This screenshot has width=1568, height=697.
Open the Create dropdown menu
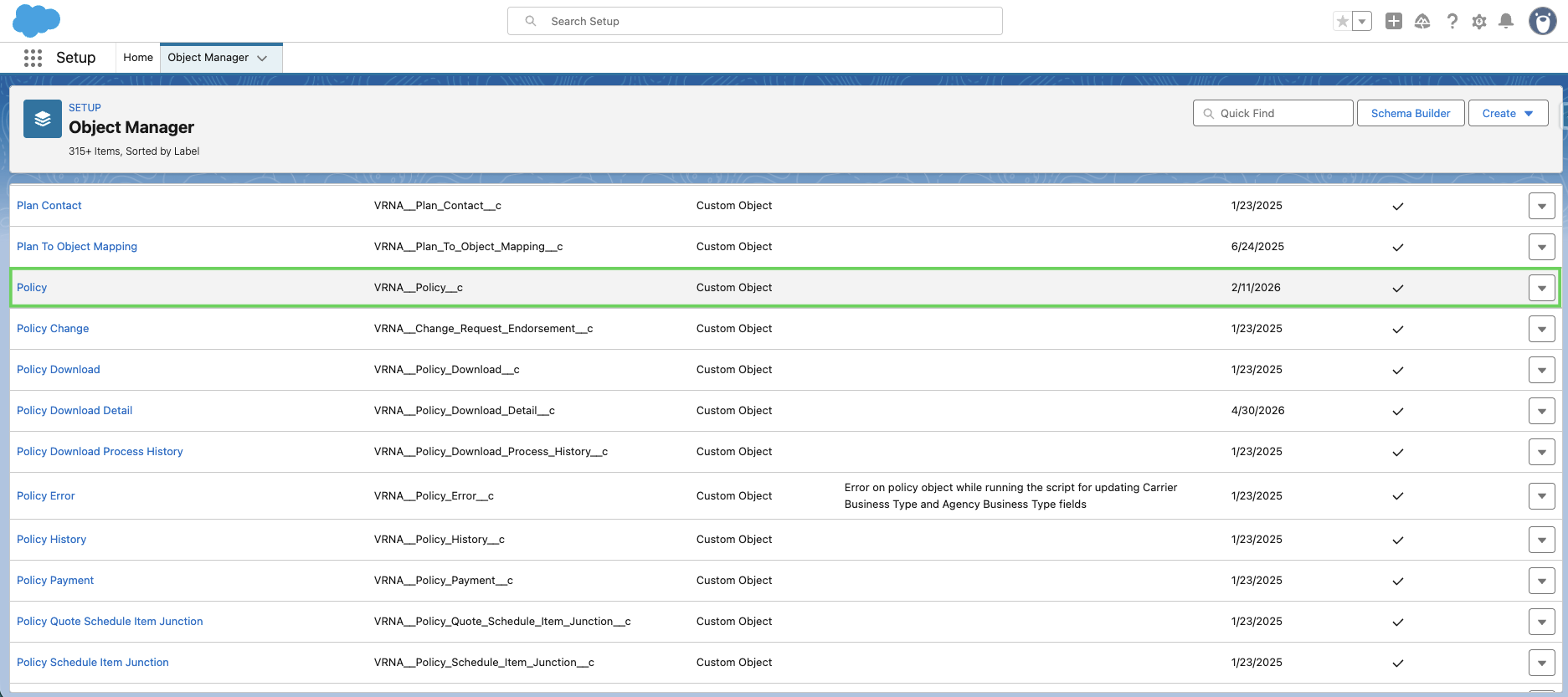(x=1509, y=113)
